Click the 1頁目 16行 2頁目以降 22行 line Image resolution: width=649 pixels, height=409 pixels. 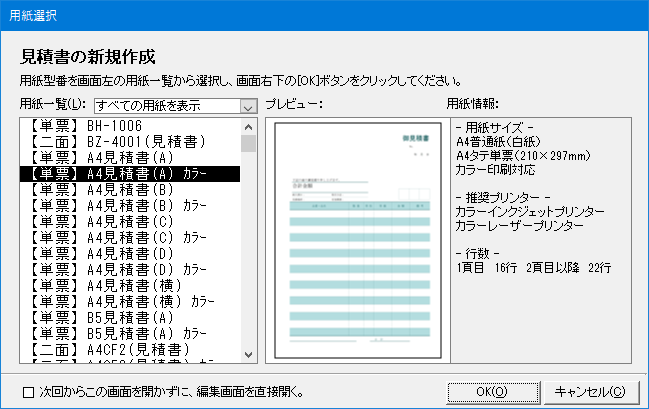[x=534, y=268]
